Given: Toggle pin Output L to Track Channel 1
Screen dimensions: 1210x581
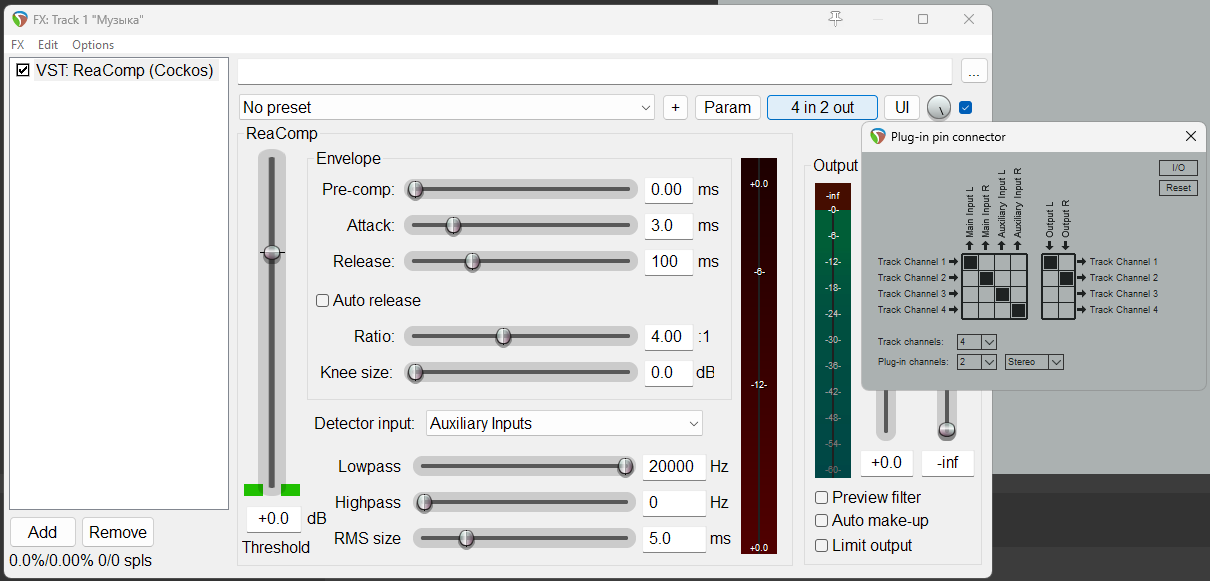Looking at the screenshot, I should click(x=1050, y=262).
